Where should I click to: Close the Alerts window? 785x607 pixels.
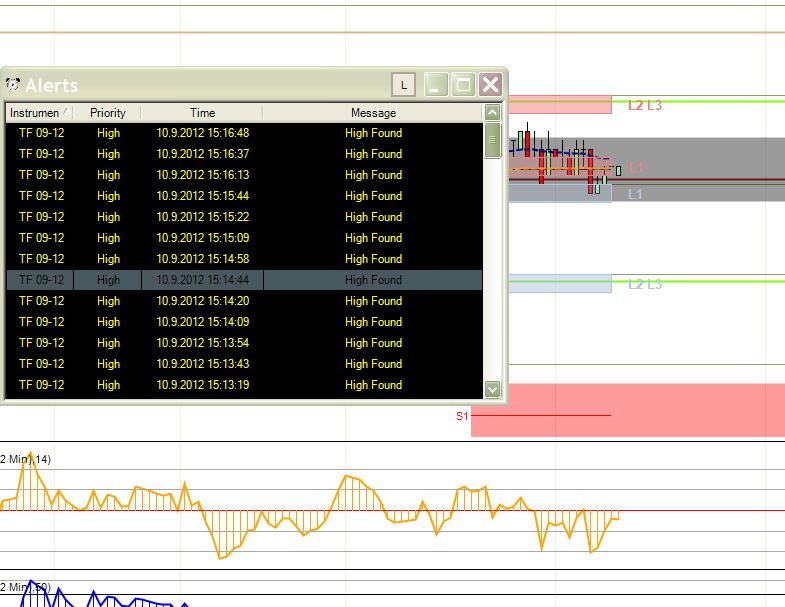(489, 85)
